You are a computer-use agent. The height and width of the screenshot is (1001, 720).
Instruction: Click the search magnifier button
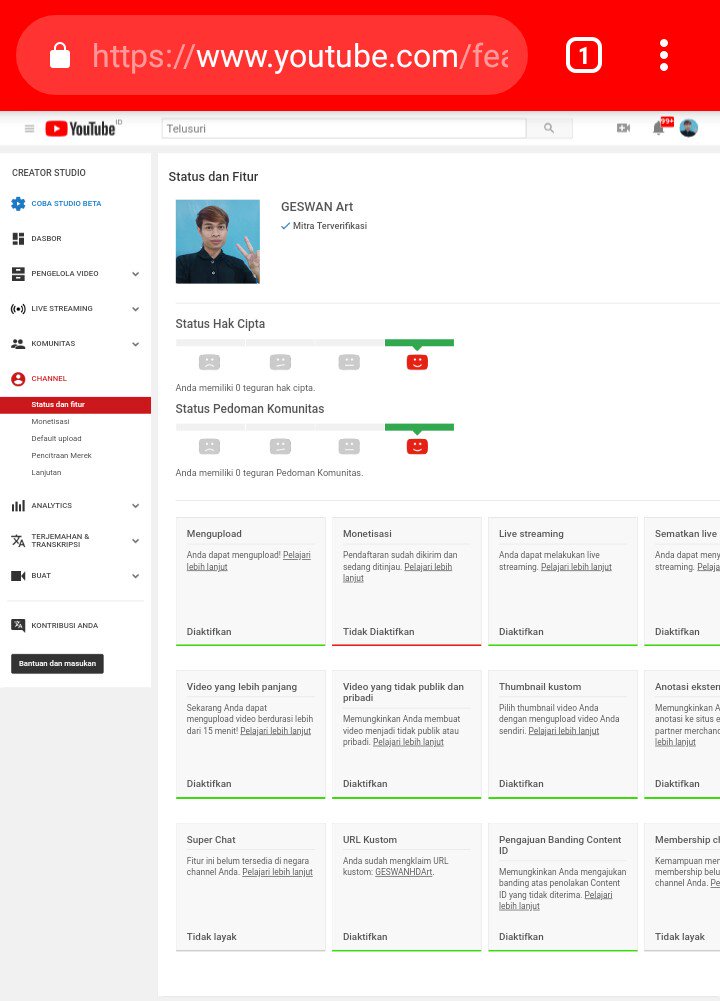(x=549, y=128)
